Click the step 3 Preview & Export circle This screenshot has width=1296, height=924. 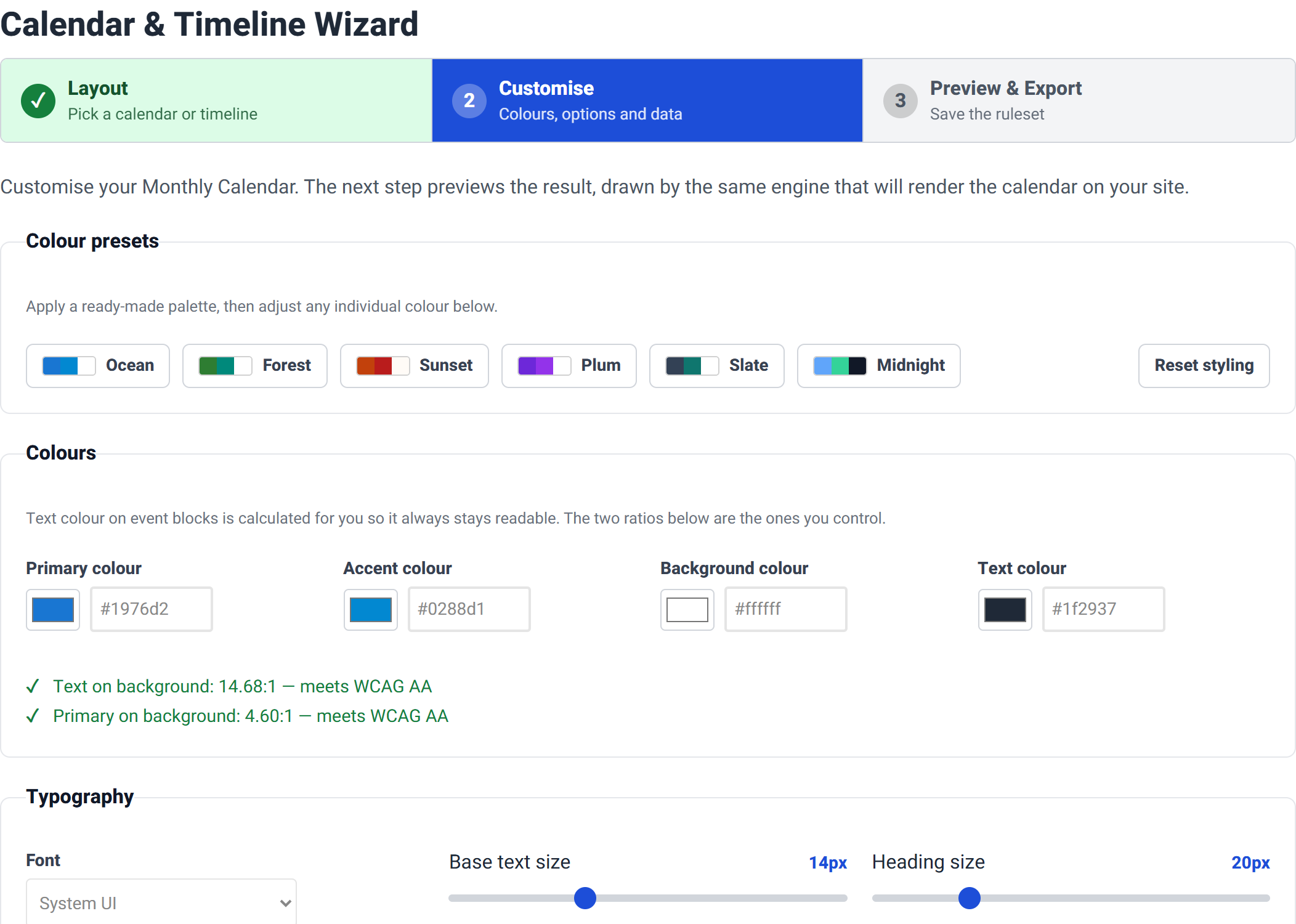(901, 100)
